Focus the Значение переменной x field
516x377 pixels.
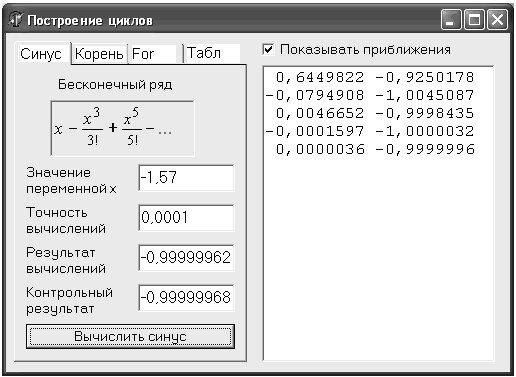(186, 178)
